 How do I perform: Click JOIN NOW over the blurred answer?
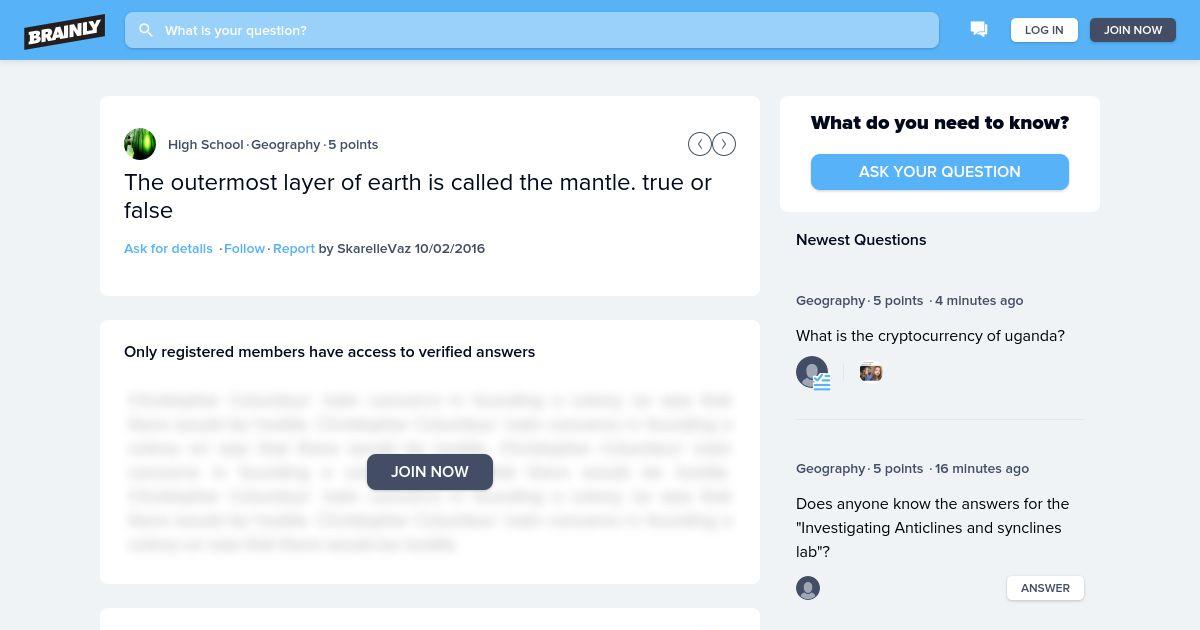coord(430,472)
